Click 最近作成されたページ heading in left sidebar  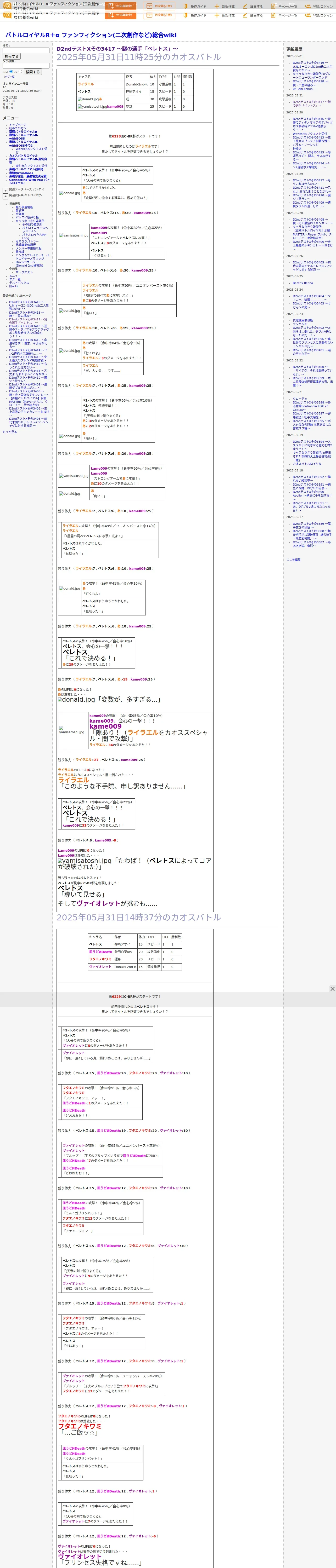(x=17, y=296)
